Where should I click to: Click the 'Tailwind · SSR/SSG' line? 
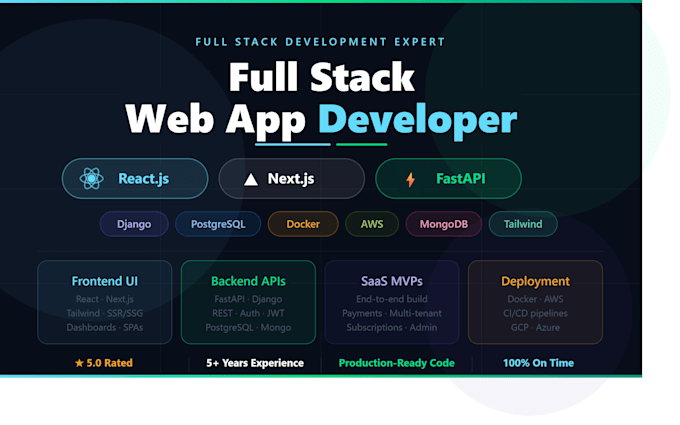coord(105,313)
